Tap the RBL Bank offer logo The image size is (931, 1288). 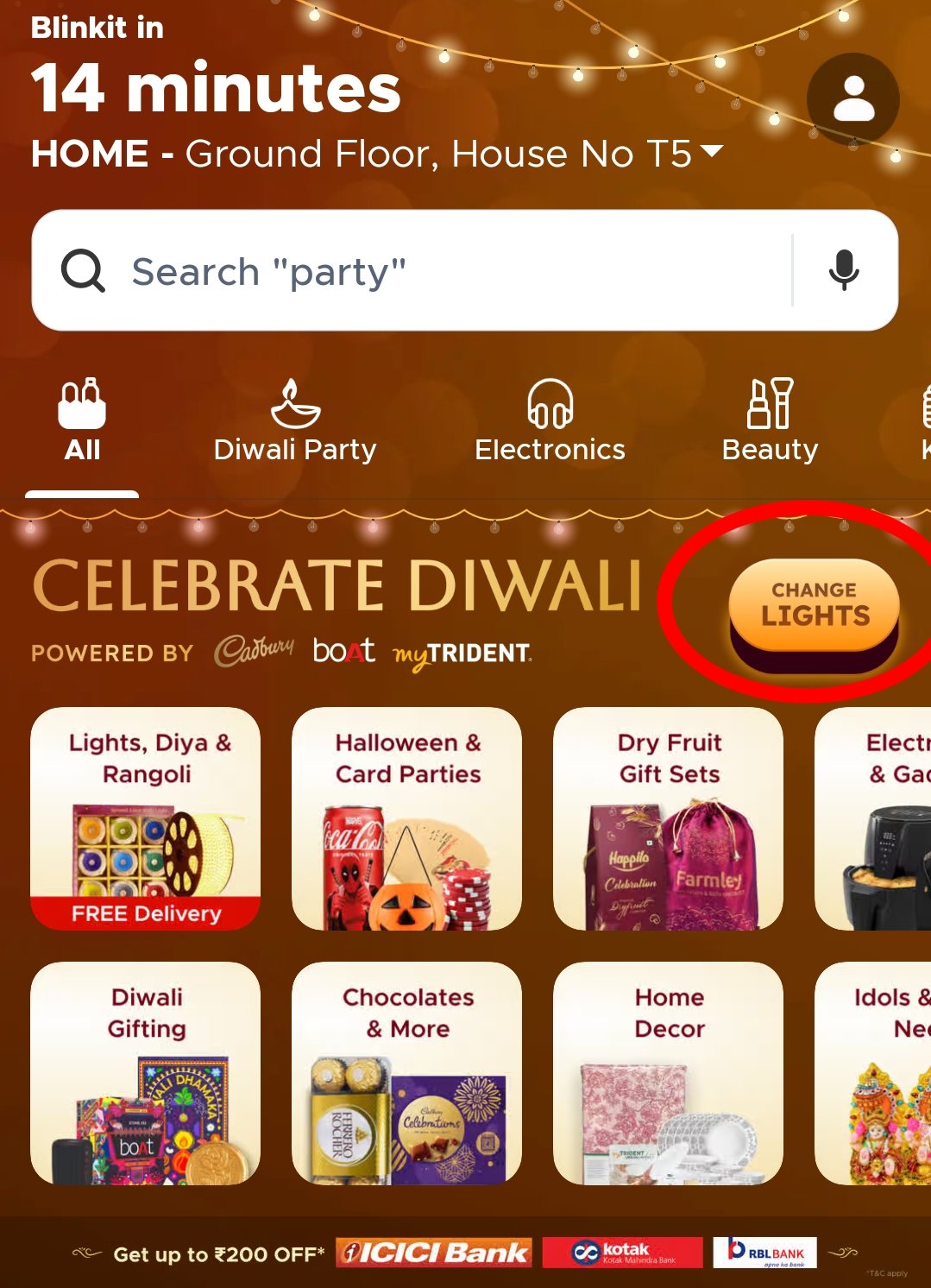click(x=765, y=1253)
